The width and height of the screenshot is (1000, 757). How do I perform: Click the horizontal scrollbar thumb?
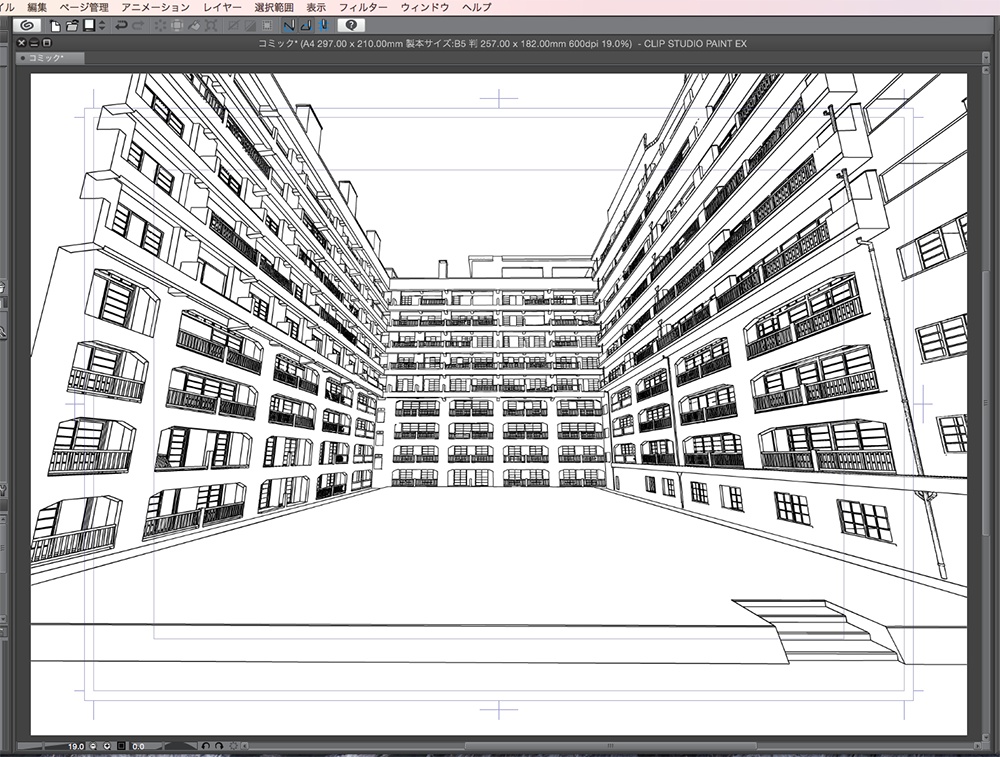tap(610, 746)
